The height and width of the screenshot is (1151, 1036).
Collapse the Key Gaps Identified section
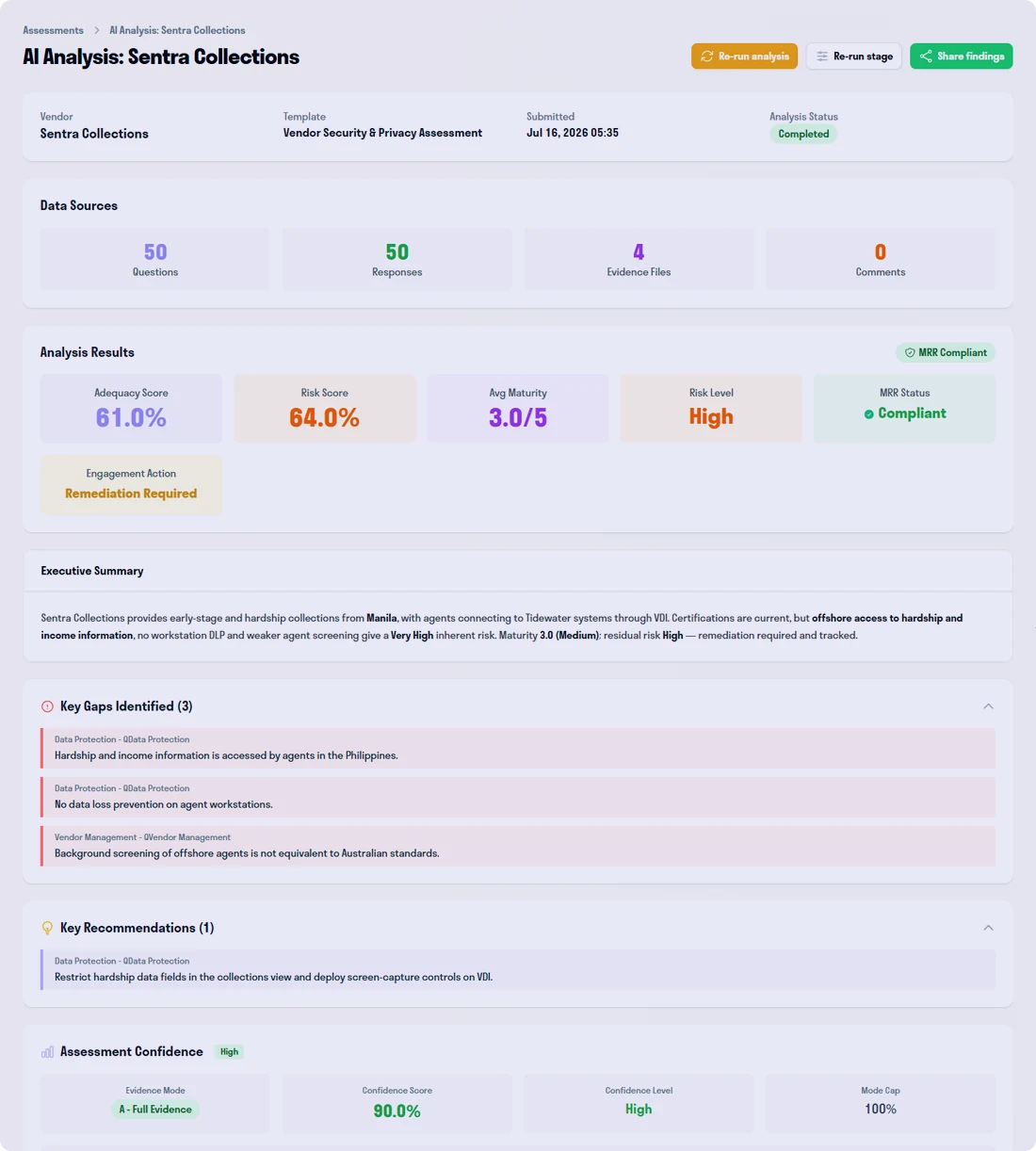[988, 706]
